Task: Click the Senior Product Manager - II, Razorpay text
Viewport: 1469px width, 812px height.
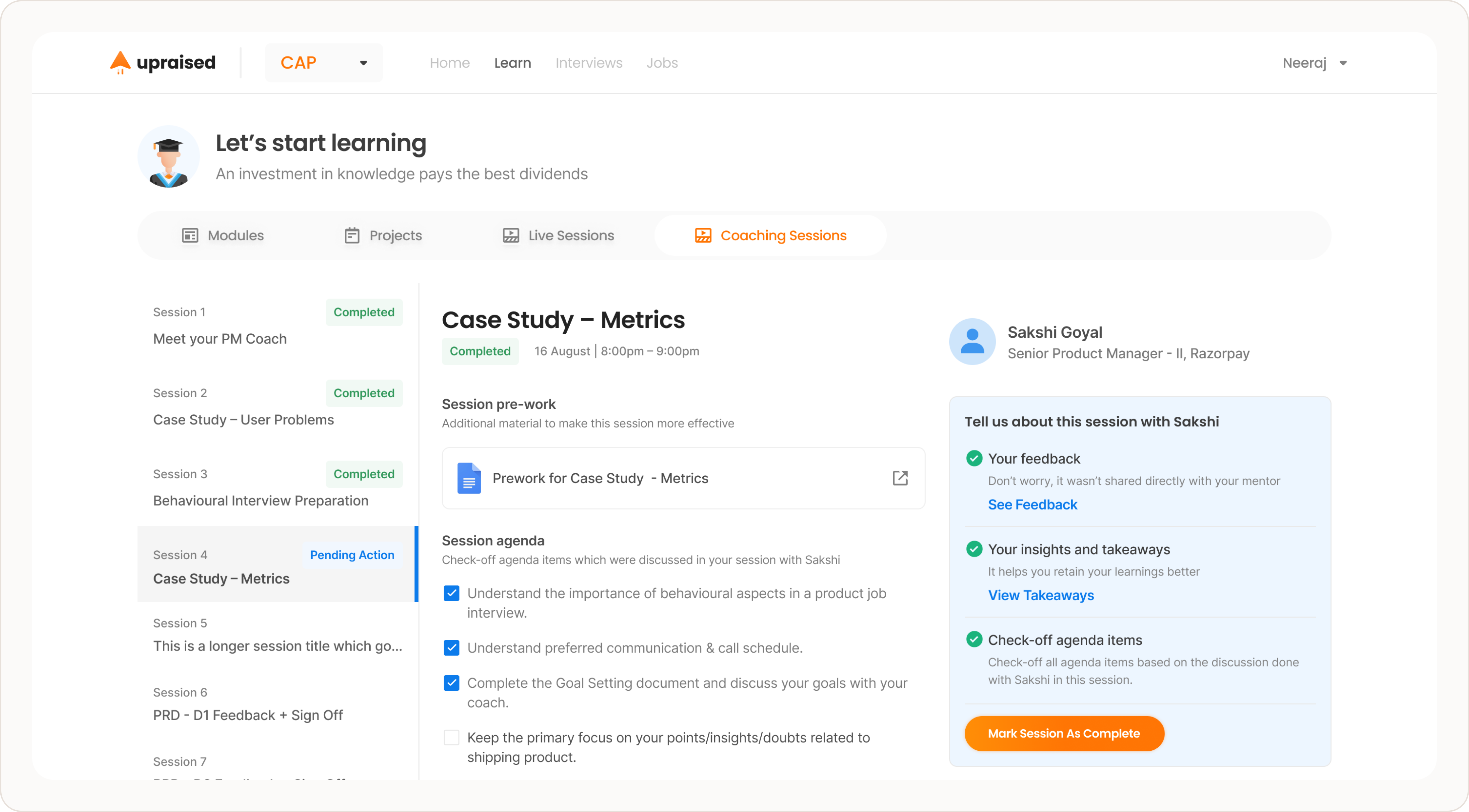Action: coord(1128,353)
